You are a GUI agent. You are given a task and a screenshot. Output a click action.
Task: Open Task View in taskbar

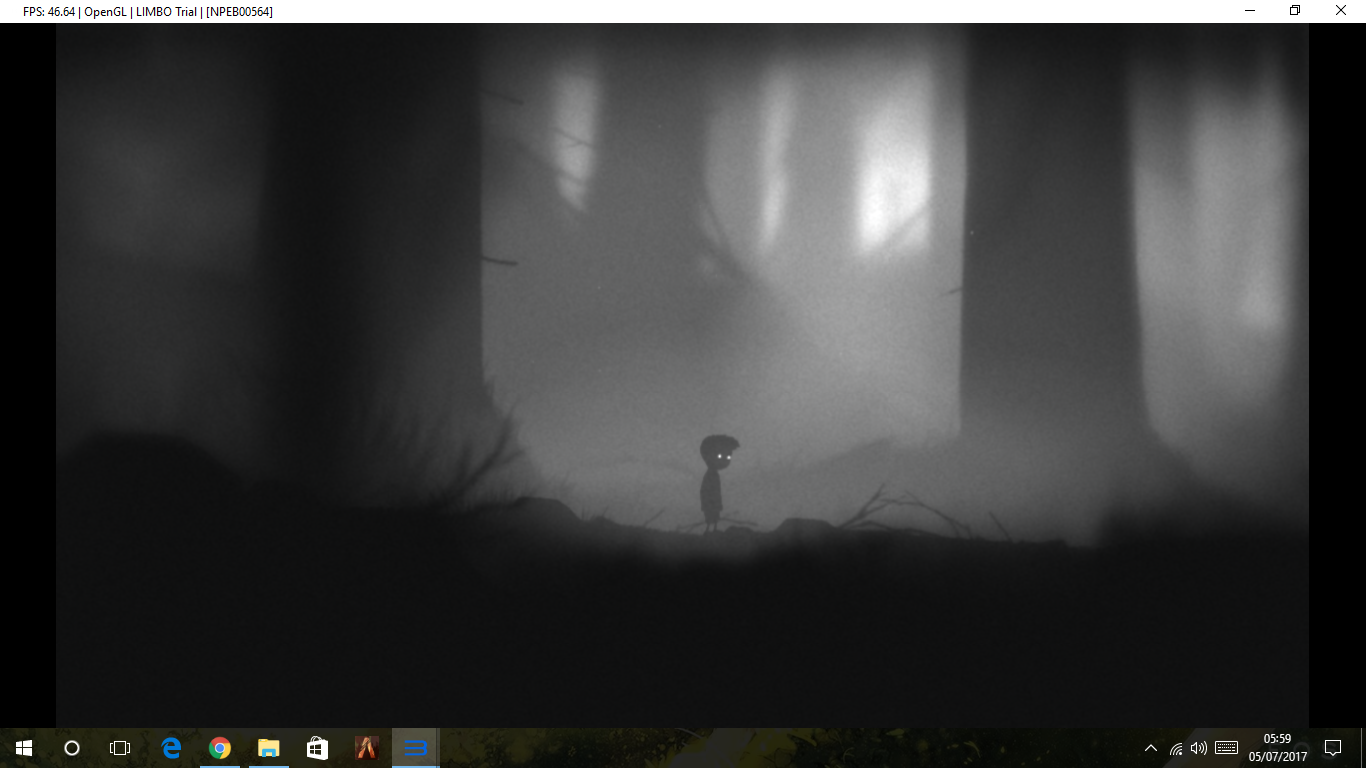(x=120, y=748)
